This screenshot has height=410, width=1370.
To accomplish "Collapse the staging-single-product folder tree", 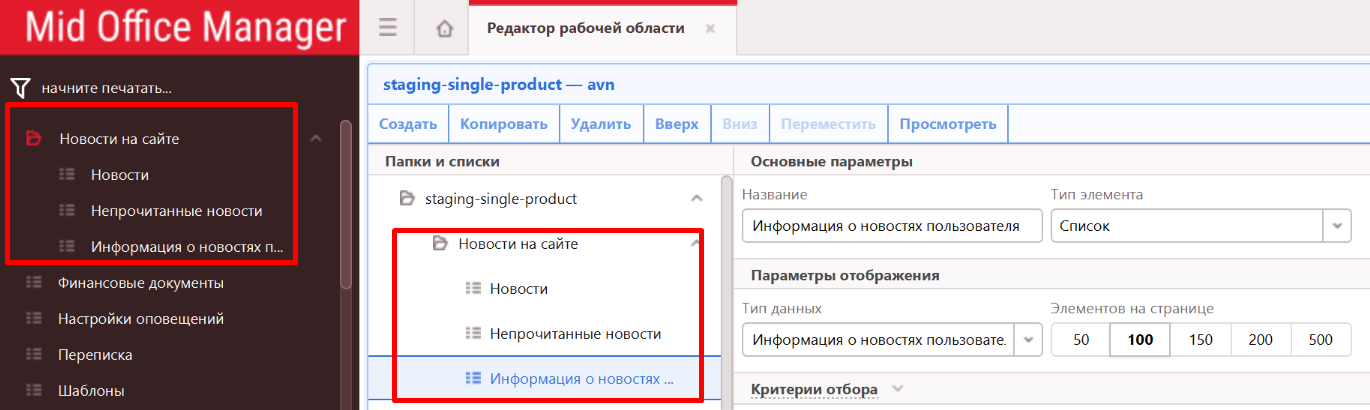I will point(697,199).
